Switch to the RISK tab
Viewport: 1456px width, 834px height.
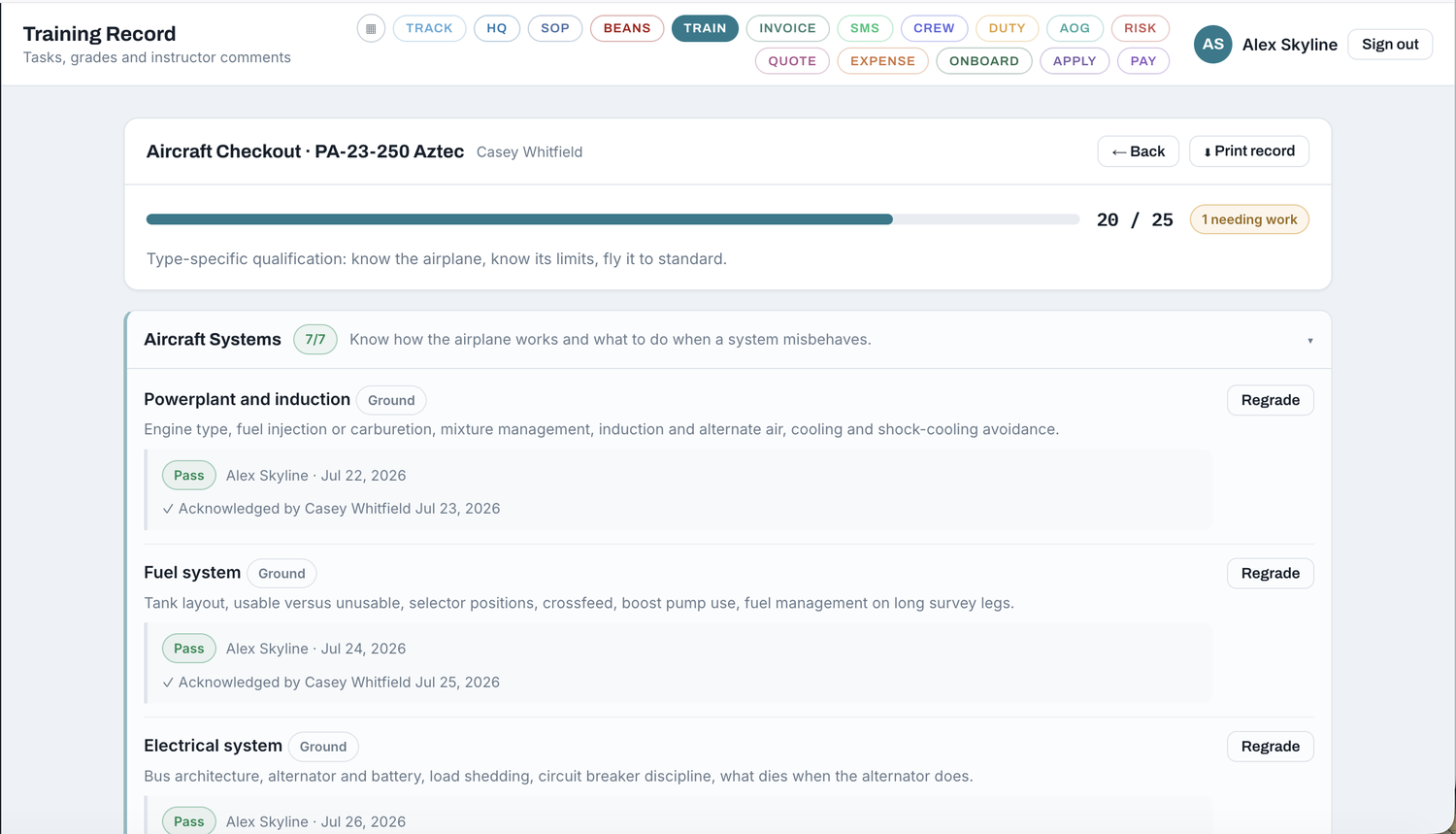(1140, 28)
